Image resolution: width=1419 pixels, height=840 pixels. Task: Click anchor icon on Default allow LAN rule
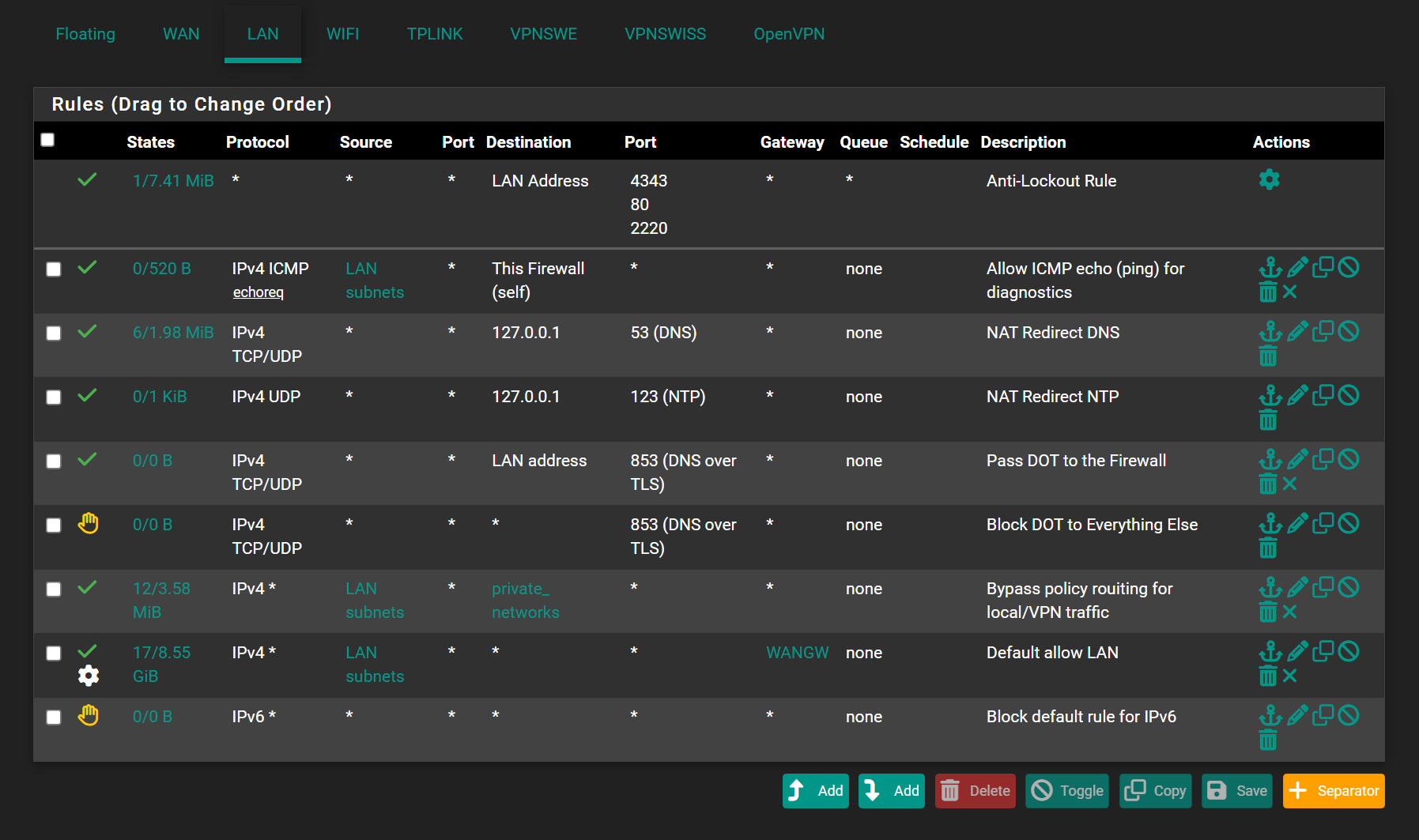[x=1270, y=651]
